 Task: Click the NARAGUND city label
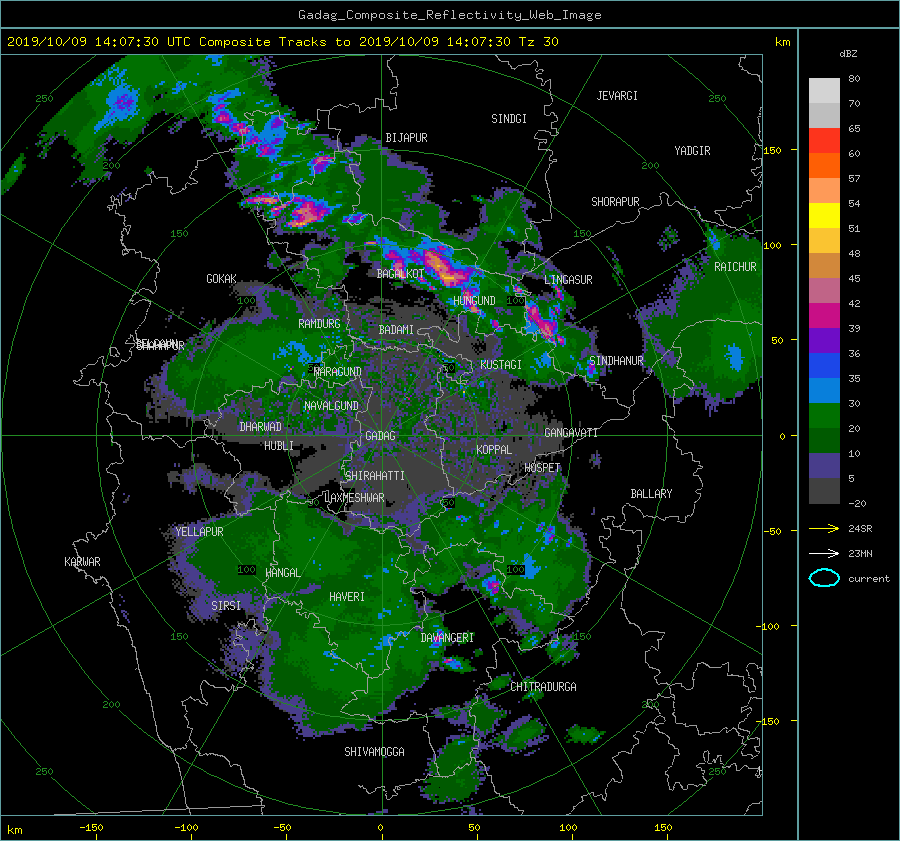coord(338,372)
